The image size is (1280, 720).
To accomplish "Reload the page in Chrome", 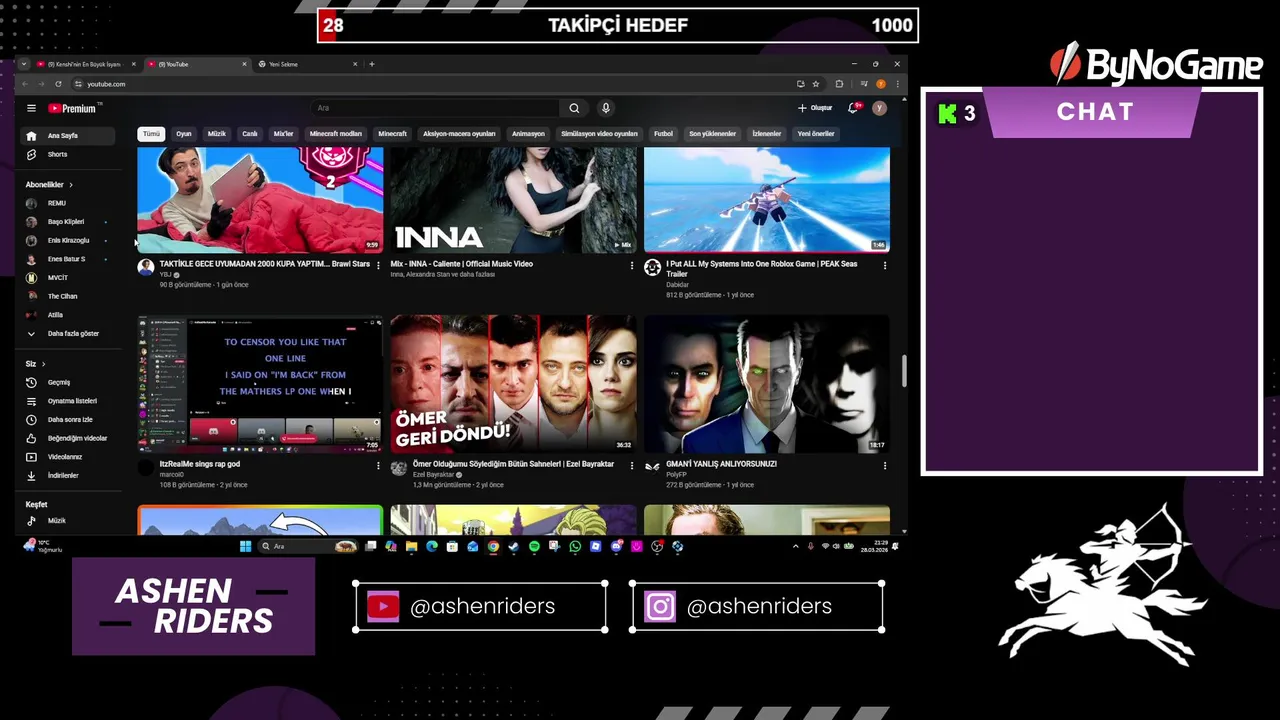I will pos(58,84).
